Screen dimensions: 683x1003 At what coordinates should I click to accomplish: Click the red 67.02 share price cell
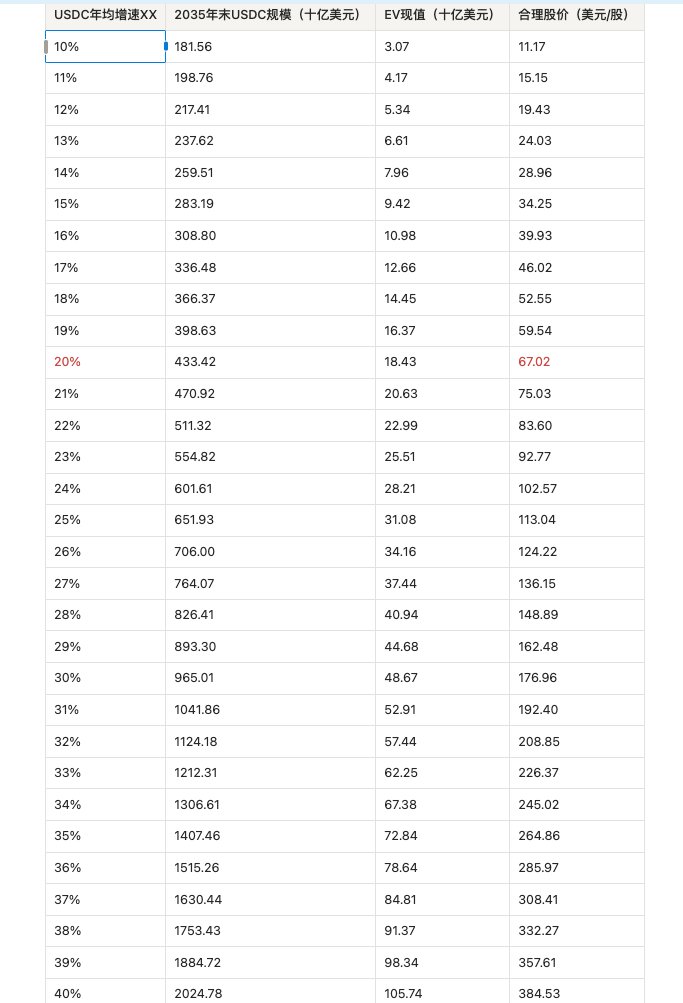click(x=576, y=362)
